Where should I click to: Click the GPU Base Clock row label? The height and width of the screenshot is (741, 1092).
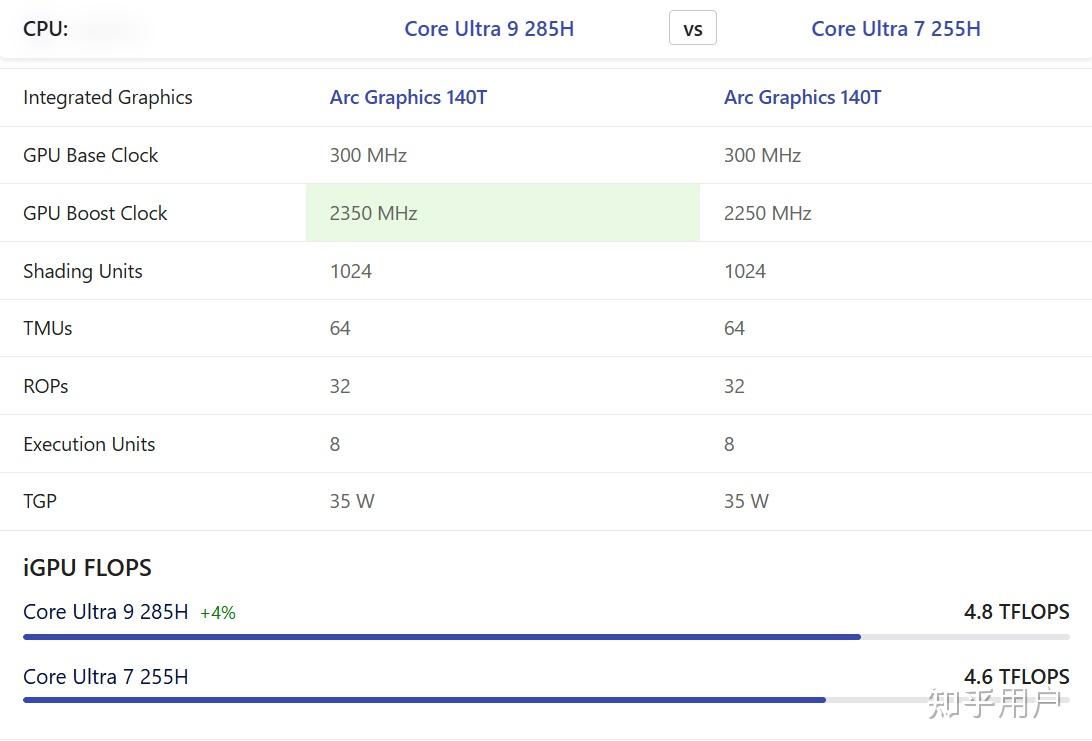[x=90, y=155]
